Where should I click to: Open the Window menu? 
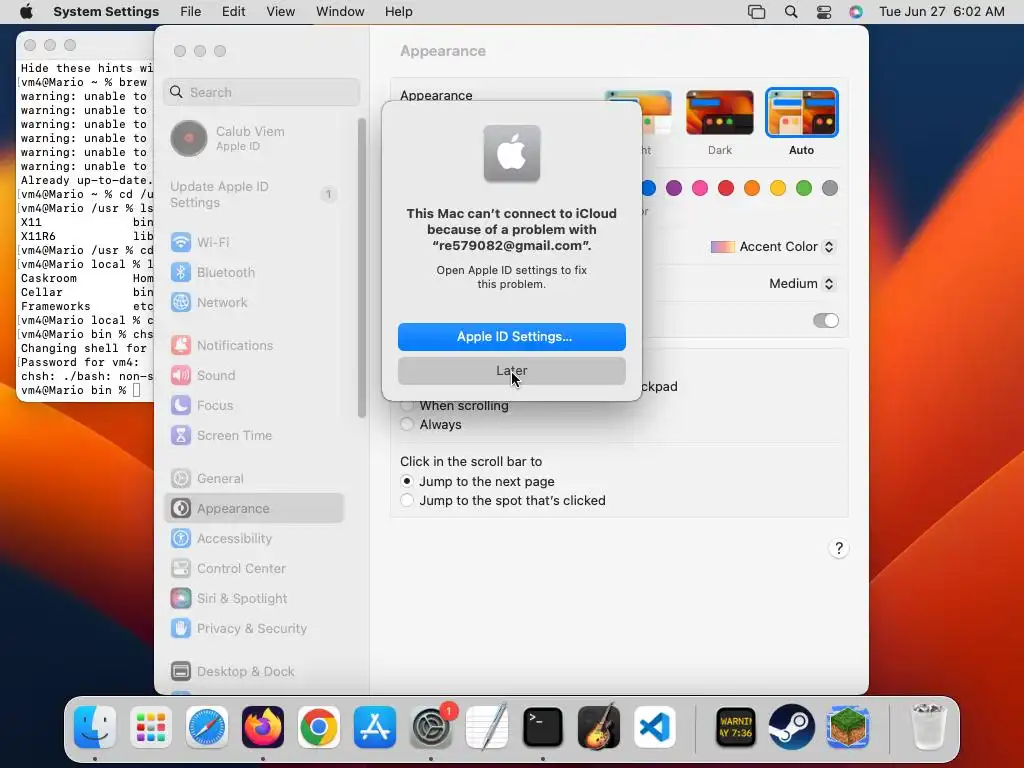tap(340, 12)
